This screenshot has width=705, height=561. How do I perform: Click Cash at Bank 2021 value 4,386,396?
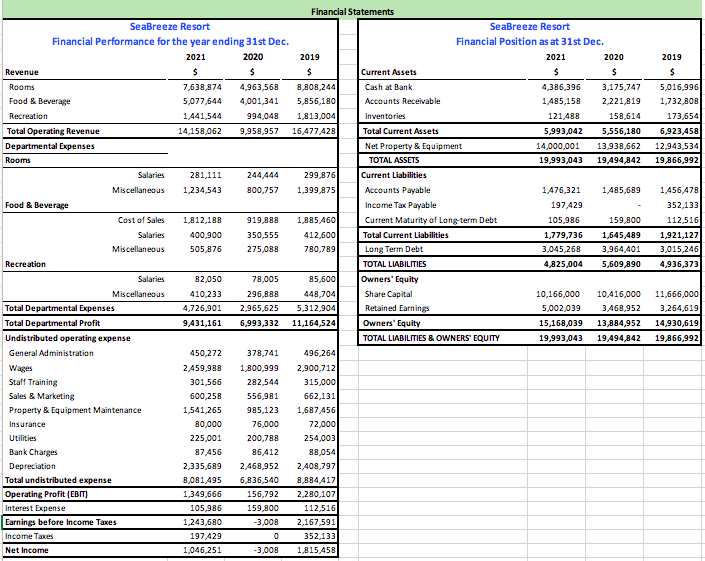[x=561, y=87]
